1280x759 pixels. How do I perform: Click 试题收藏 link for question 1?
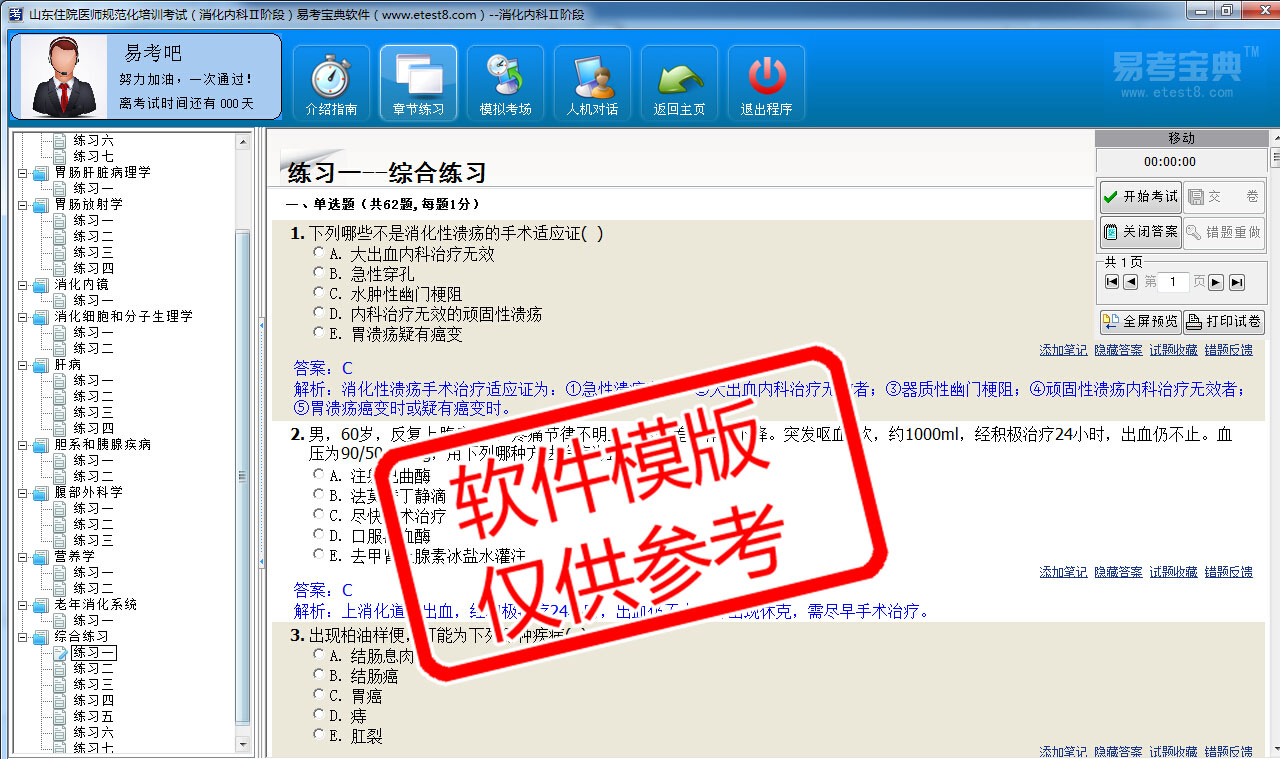click(1173, 350)
